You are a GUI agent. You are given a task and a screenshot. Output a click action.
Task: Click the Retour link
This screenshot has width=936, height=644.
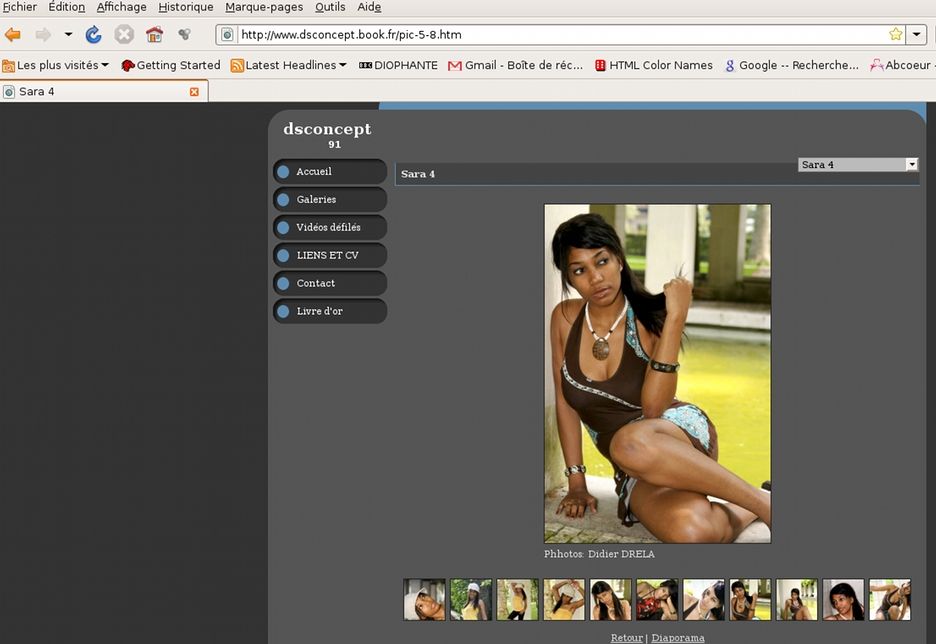coord(626,638)
